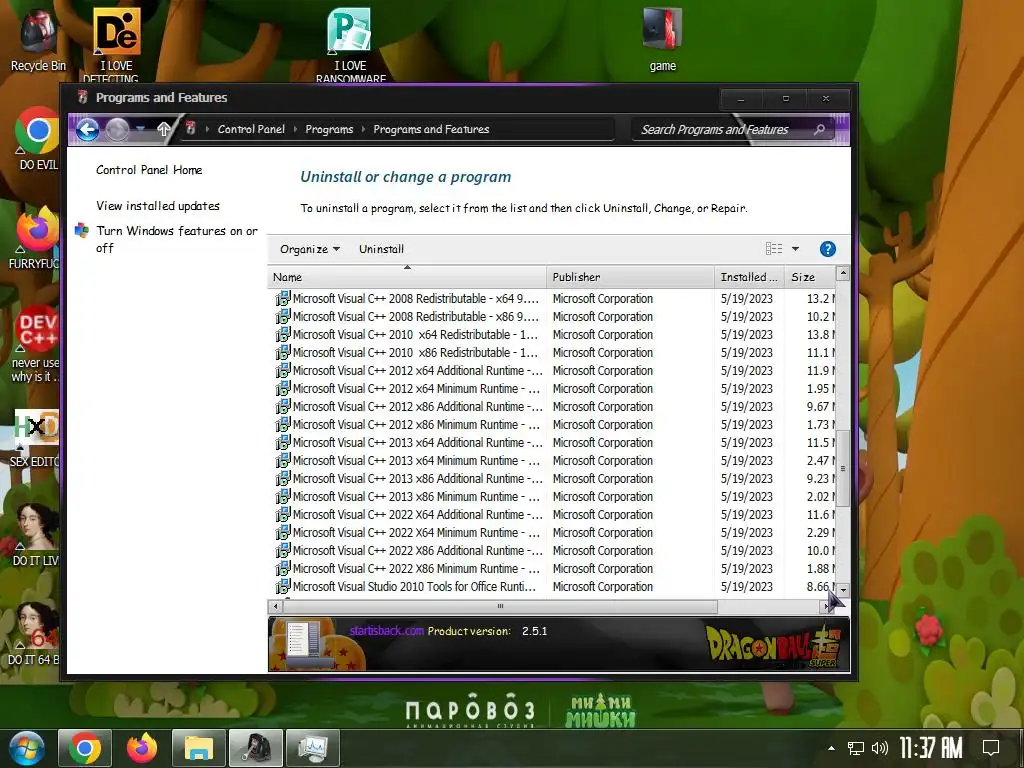
Task: Click the taskbar clock showing 11:37 AM
Action: click(931, 748)
